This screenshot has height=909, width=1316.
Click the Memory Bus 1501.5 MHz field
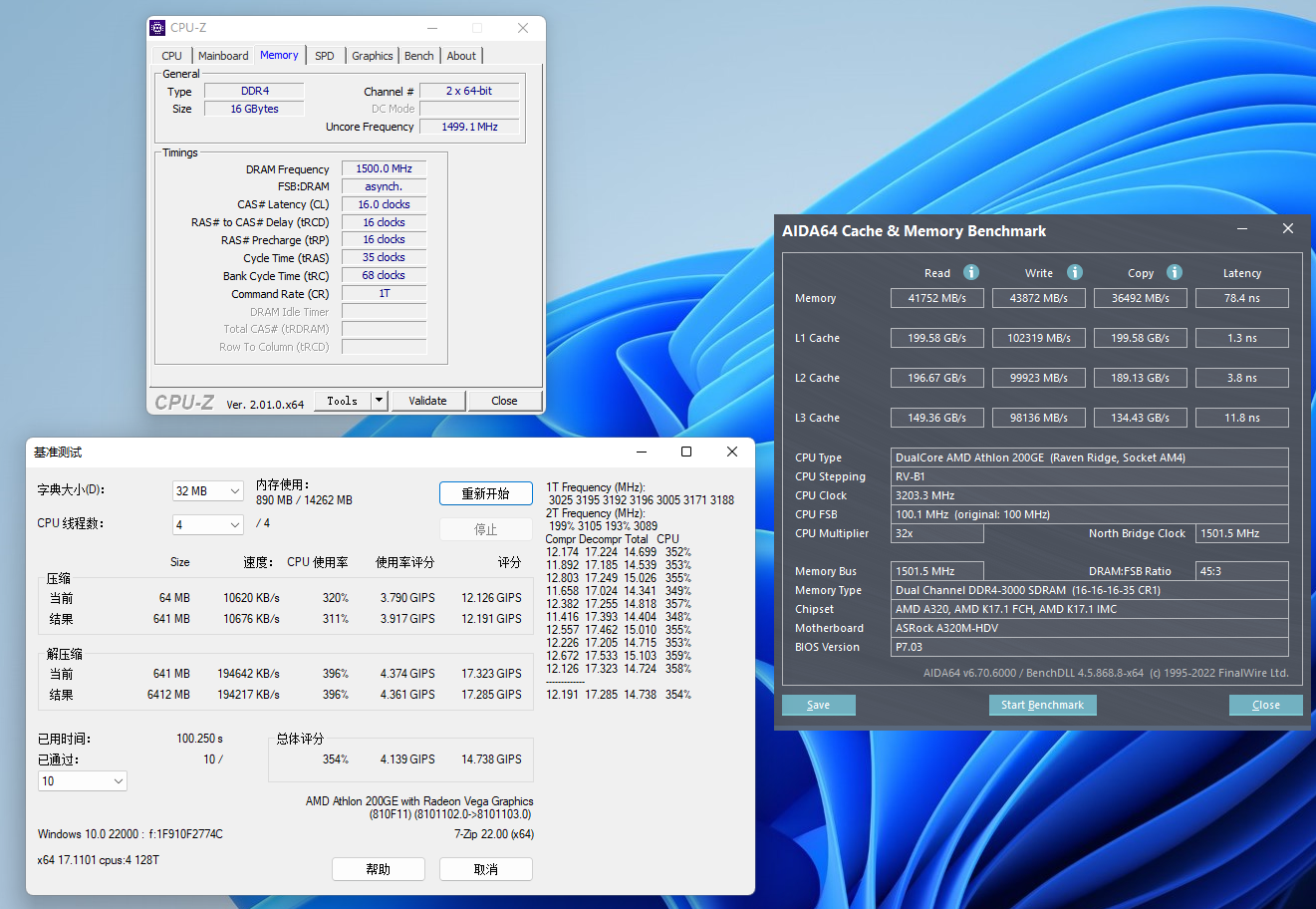pos(937,571)
